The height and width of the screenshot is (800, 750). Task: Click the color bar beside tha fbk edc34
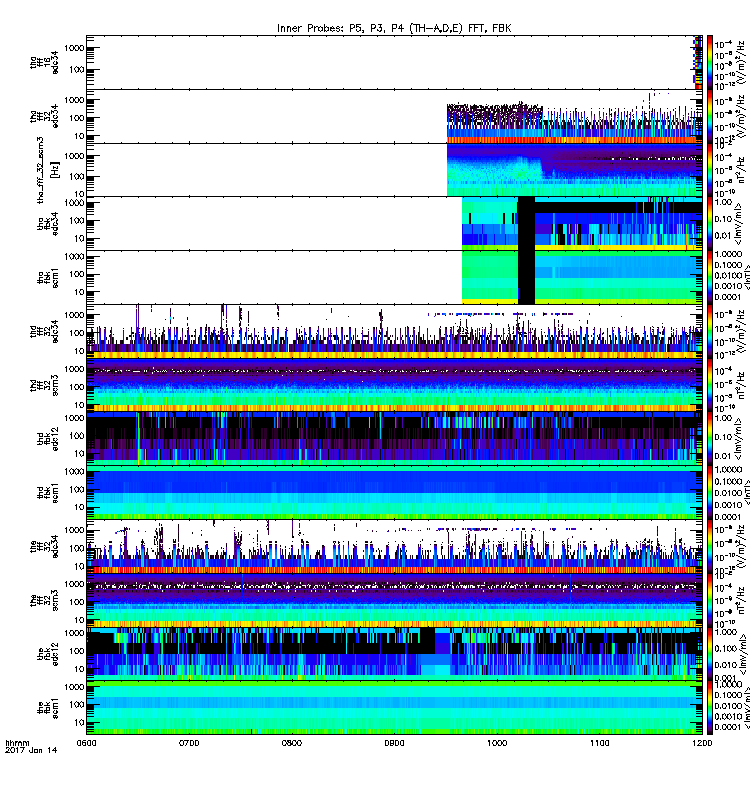710,224
